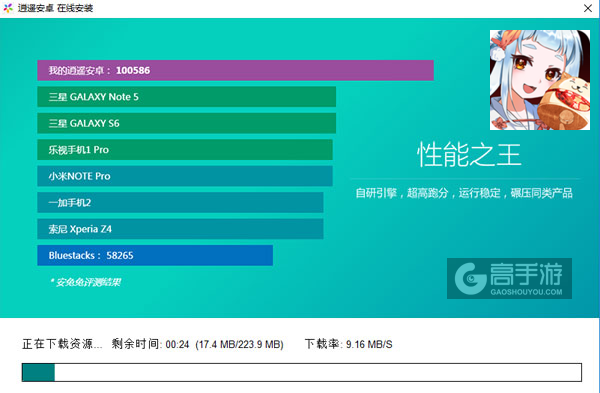
Task: Click the 9.16 MB/S download rate
Action: pyautogui.click(x=369, y=344)
